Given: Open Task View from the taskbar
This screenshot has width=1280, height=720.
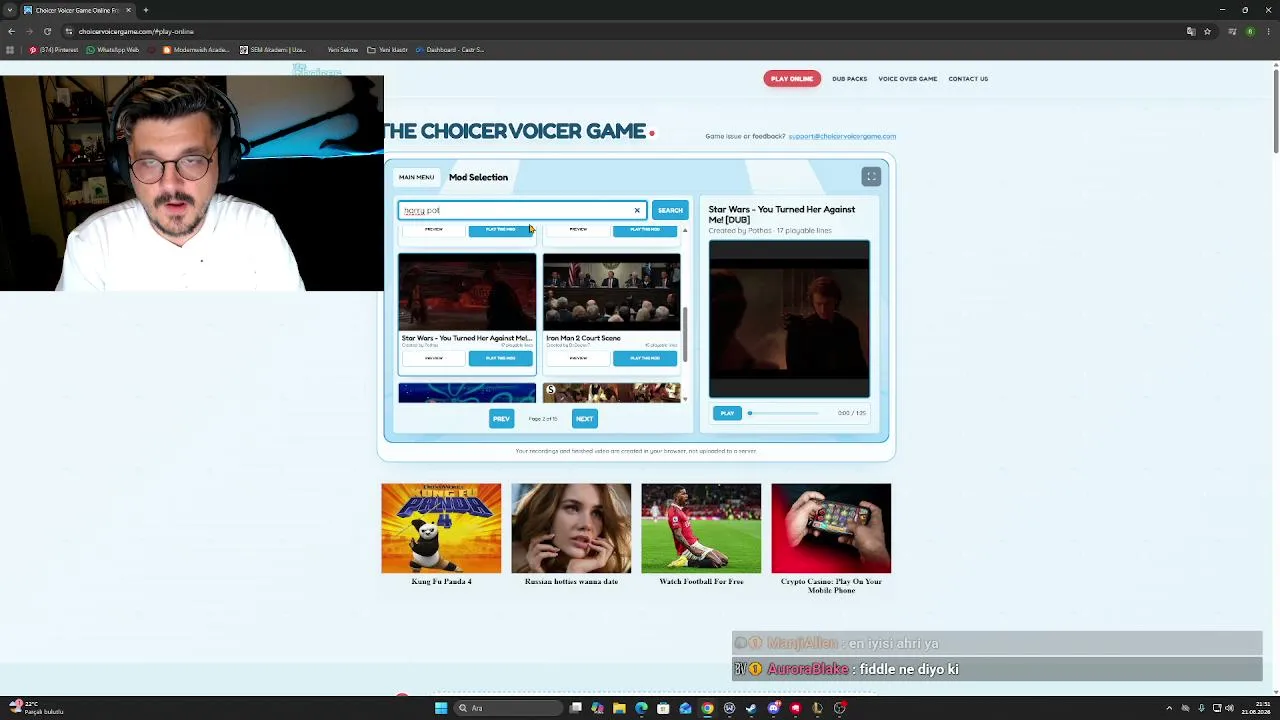Looking at the screenshot, I should [576, 708].
